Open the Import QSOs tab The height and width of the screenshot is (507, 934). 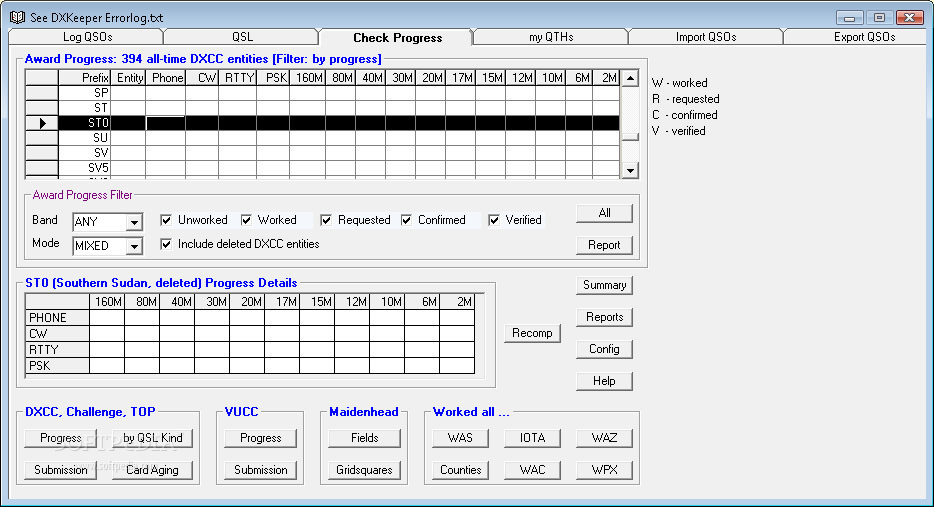tap(706, 37)
